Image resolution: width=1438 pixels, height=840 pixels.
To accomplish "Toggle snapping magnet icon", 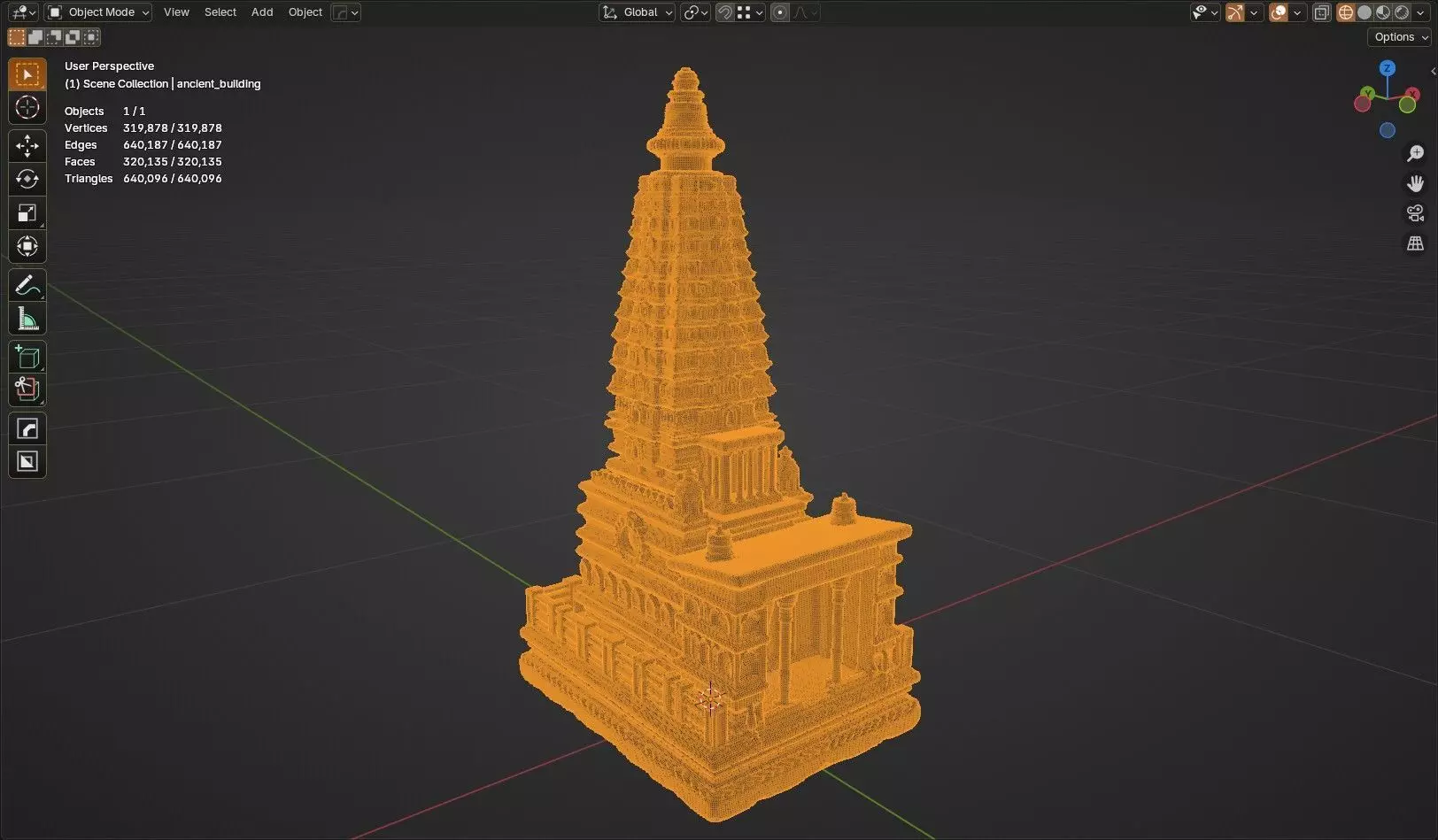I will click(x=724, y=12).
